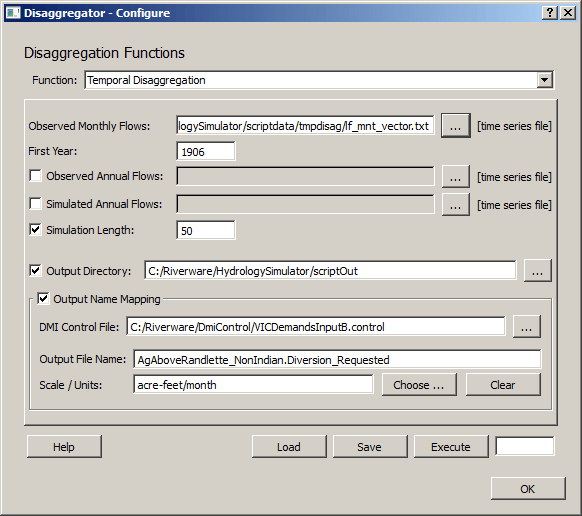The image size is (582, 516).
Task: Browse for Observed Annual Flows file
Action: (455, 177)
